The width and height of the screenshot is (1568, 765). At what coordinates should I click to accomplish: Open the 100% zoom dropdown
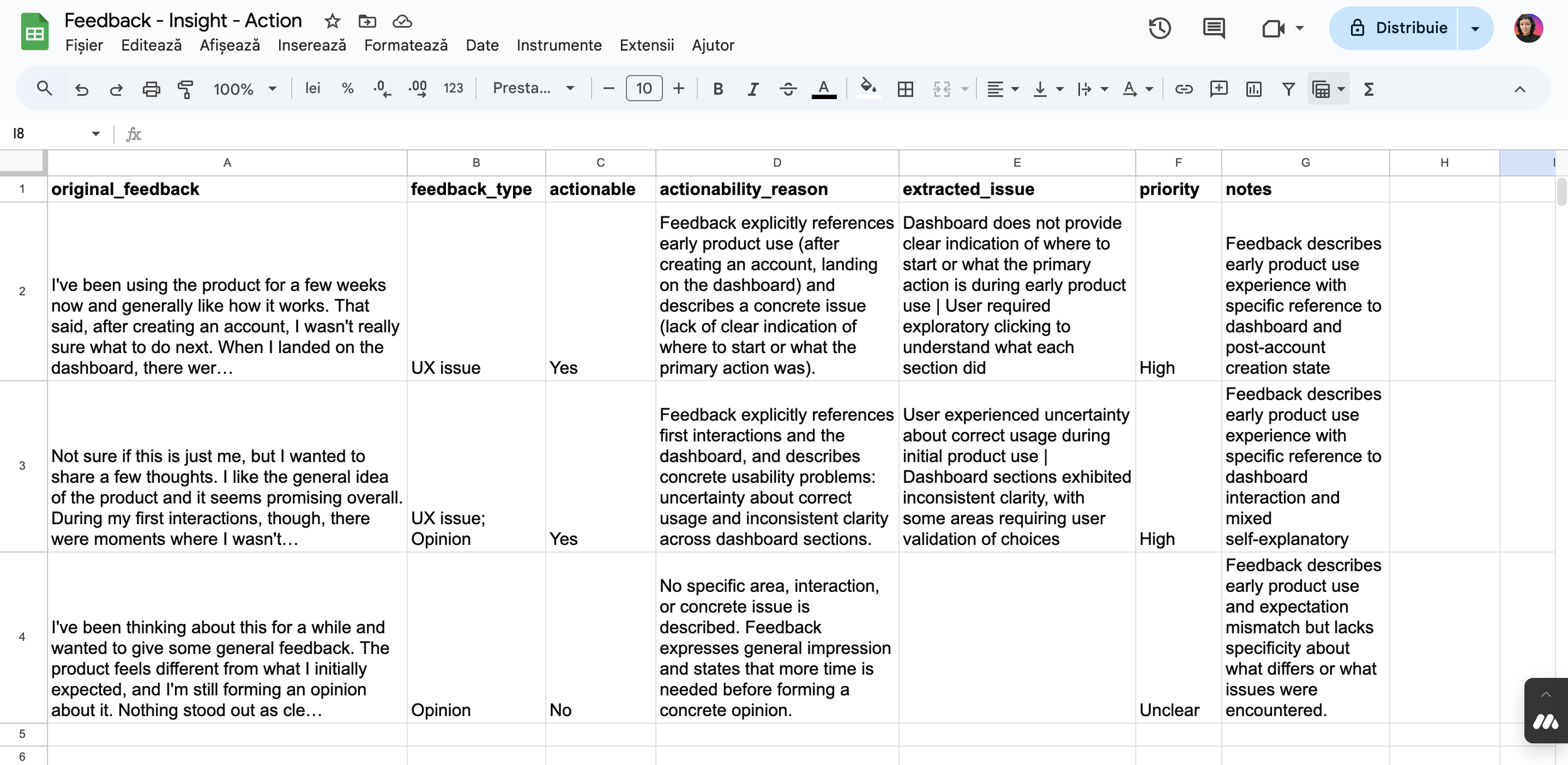[x=245, y=89]
